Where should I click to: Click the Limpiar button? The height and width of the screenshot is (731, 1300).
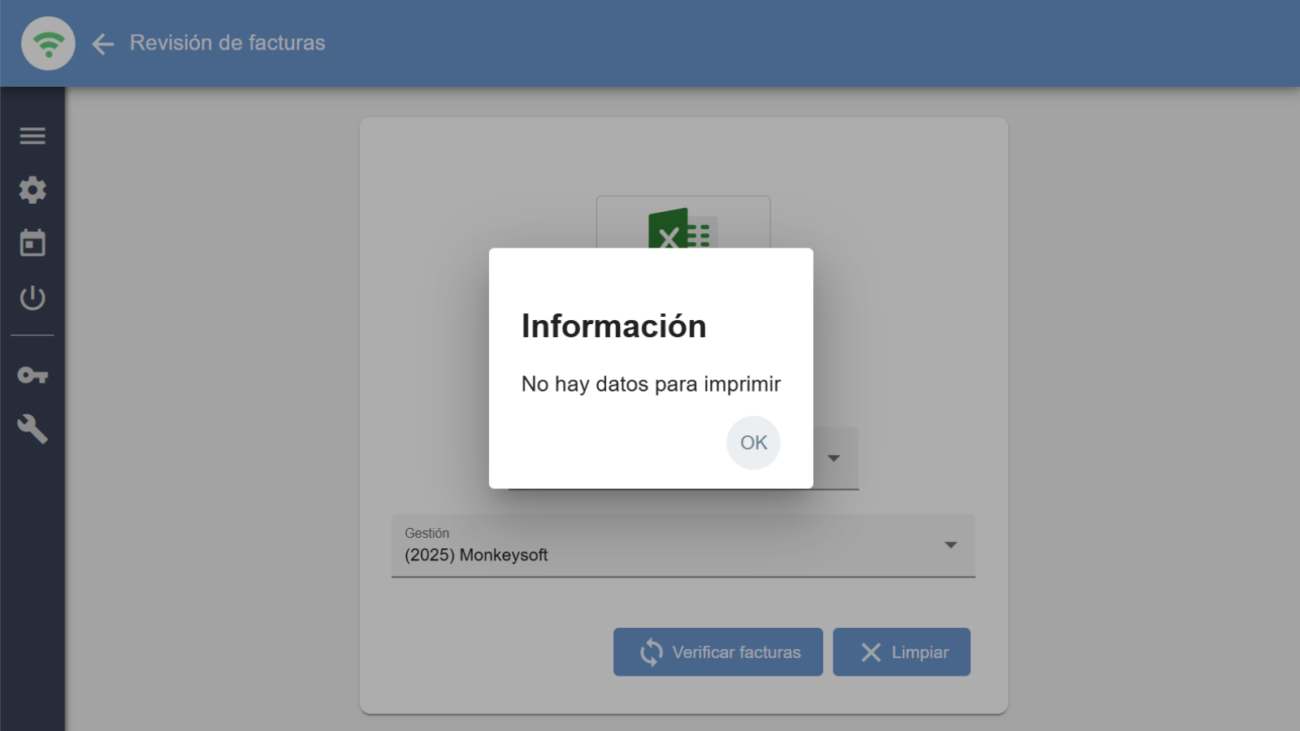coord(902,652)
